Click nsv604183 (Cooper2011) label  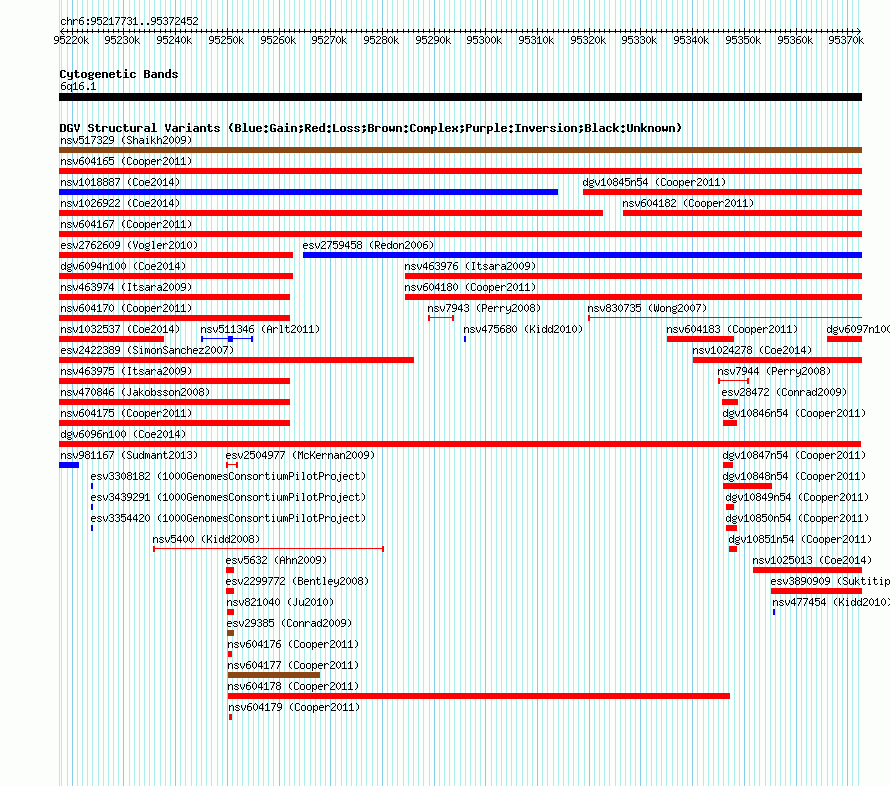732,329
